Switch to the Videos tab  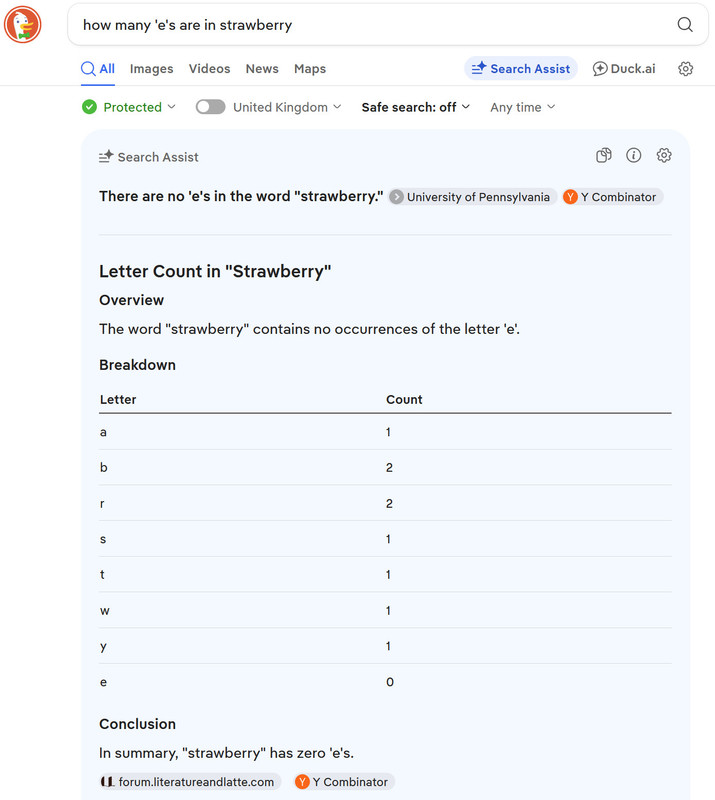click(209, 68)
